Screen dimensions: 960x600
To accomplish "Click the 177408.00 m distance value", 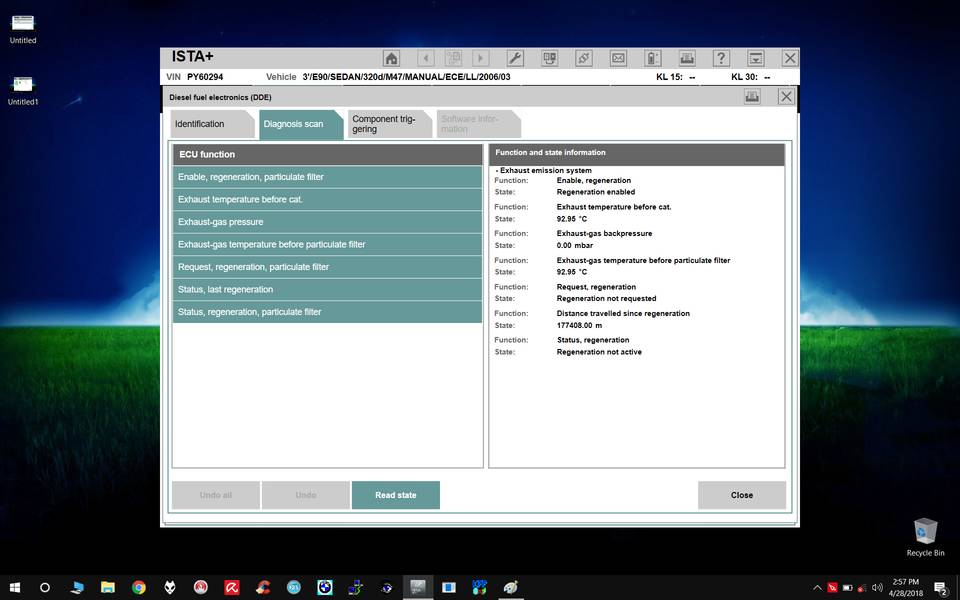I will click(579, 326).
